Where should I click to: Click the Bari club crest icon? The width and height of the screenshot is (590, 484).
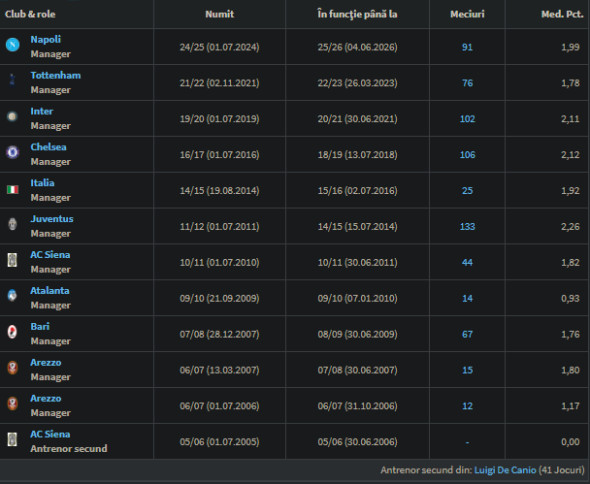click(12, 332)
